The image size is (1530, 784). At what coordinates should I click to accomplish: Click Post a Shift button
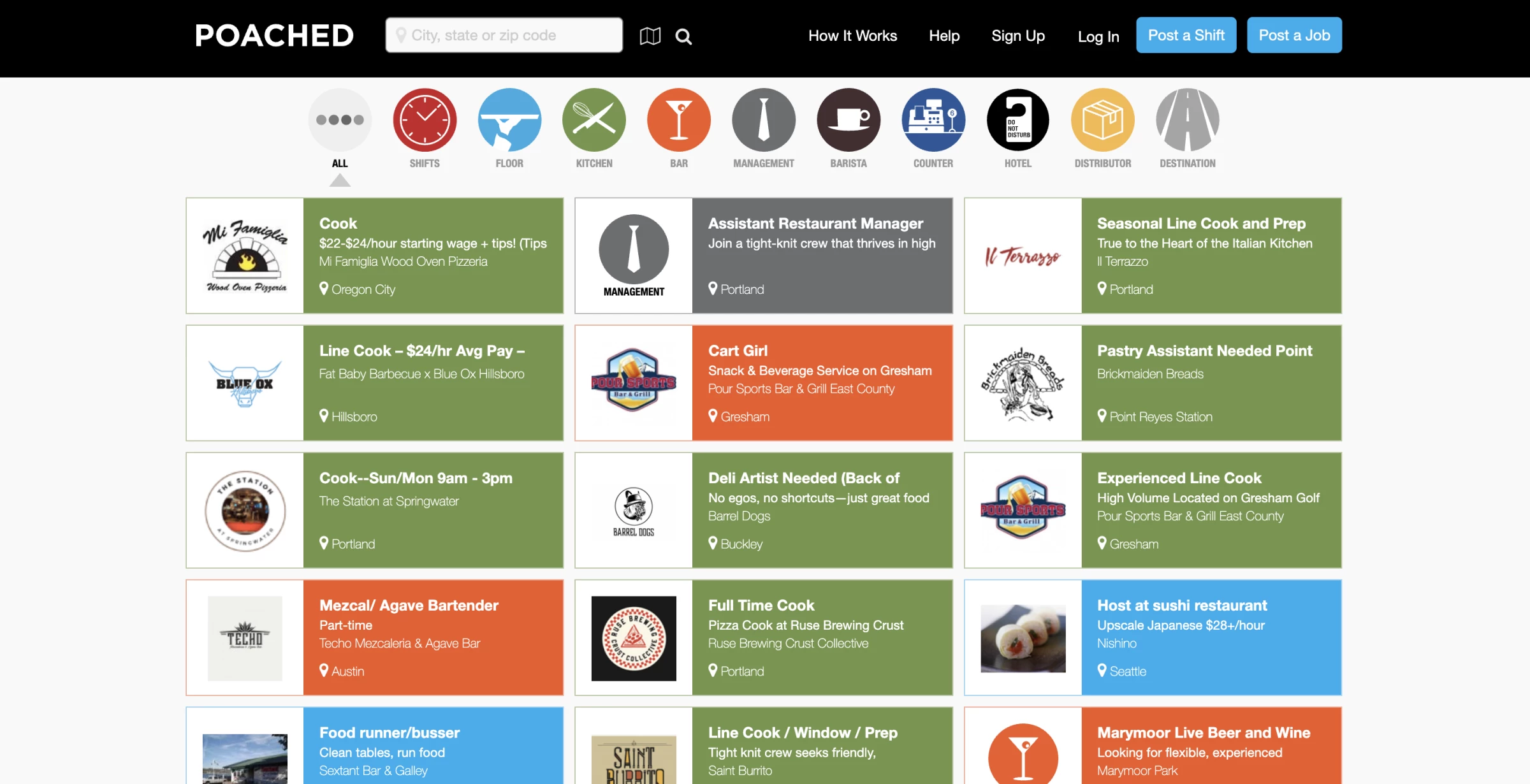point(1186,35)
